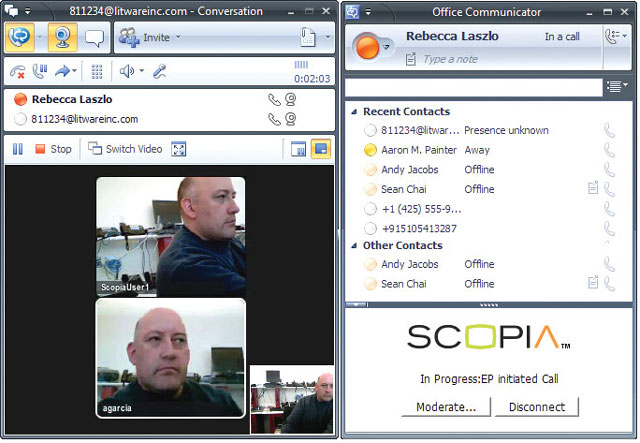The image size is (640, 443).
Task: Select the agarcia video tile
Action: [171, 358]
